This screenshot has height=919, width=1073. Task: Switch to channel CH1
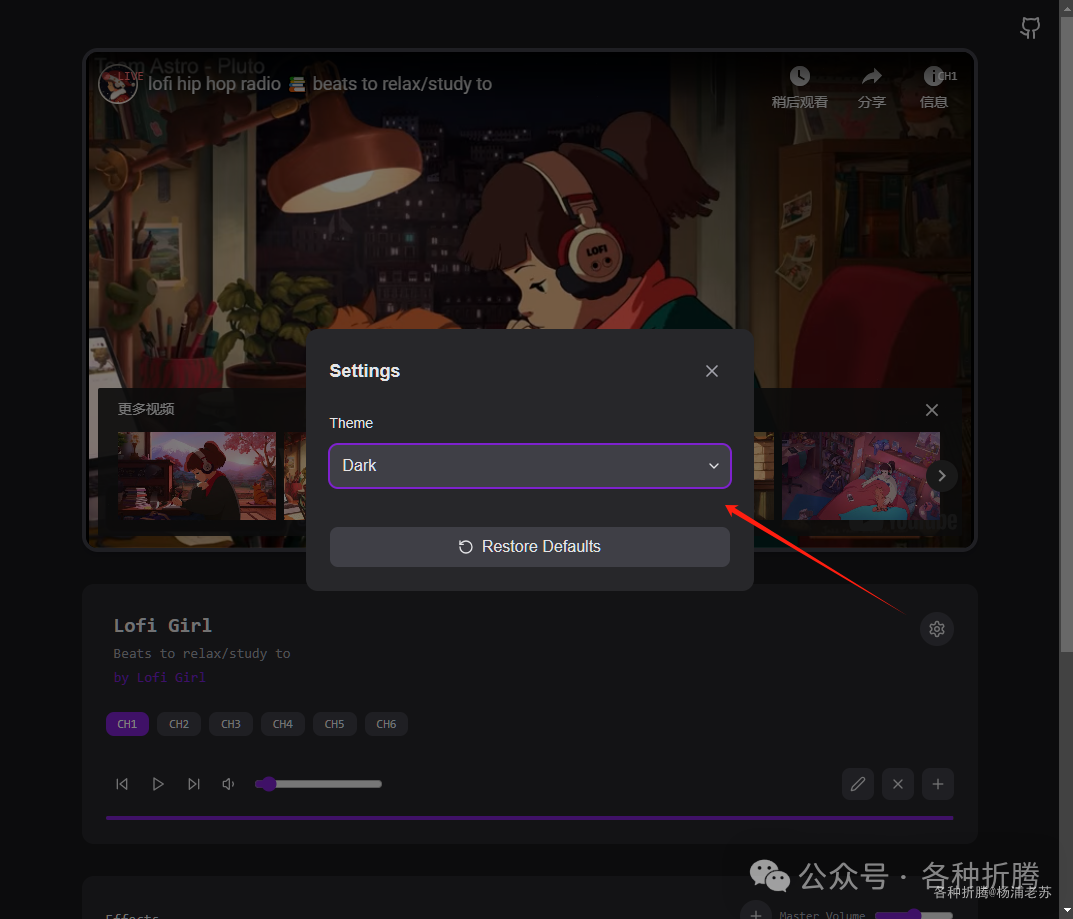pyautogui.click(x=127, y=724)
